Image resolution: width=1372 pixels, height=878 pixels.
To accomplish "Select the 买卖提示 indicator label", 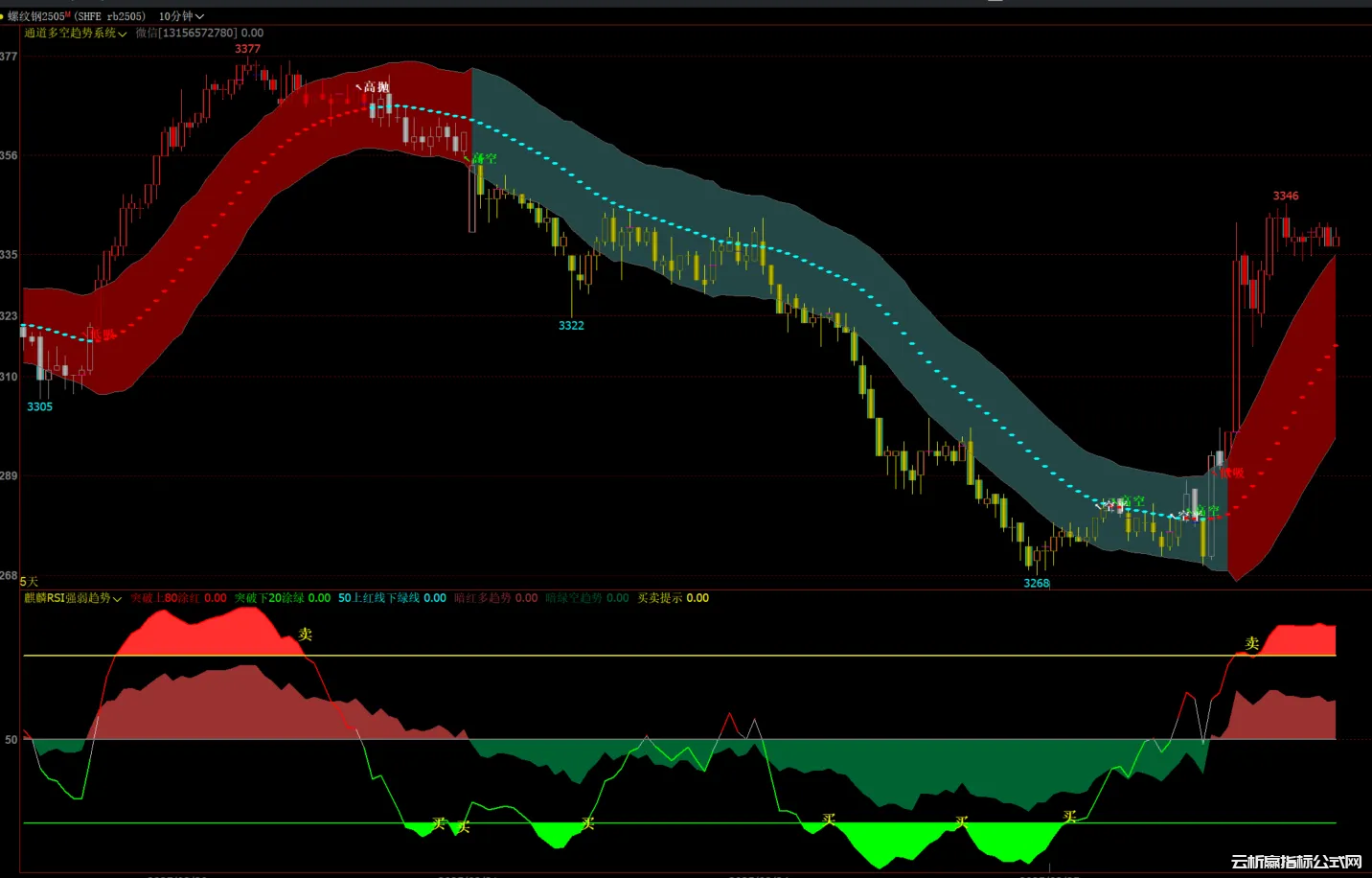I will coord(660,598).
